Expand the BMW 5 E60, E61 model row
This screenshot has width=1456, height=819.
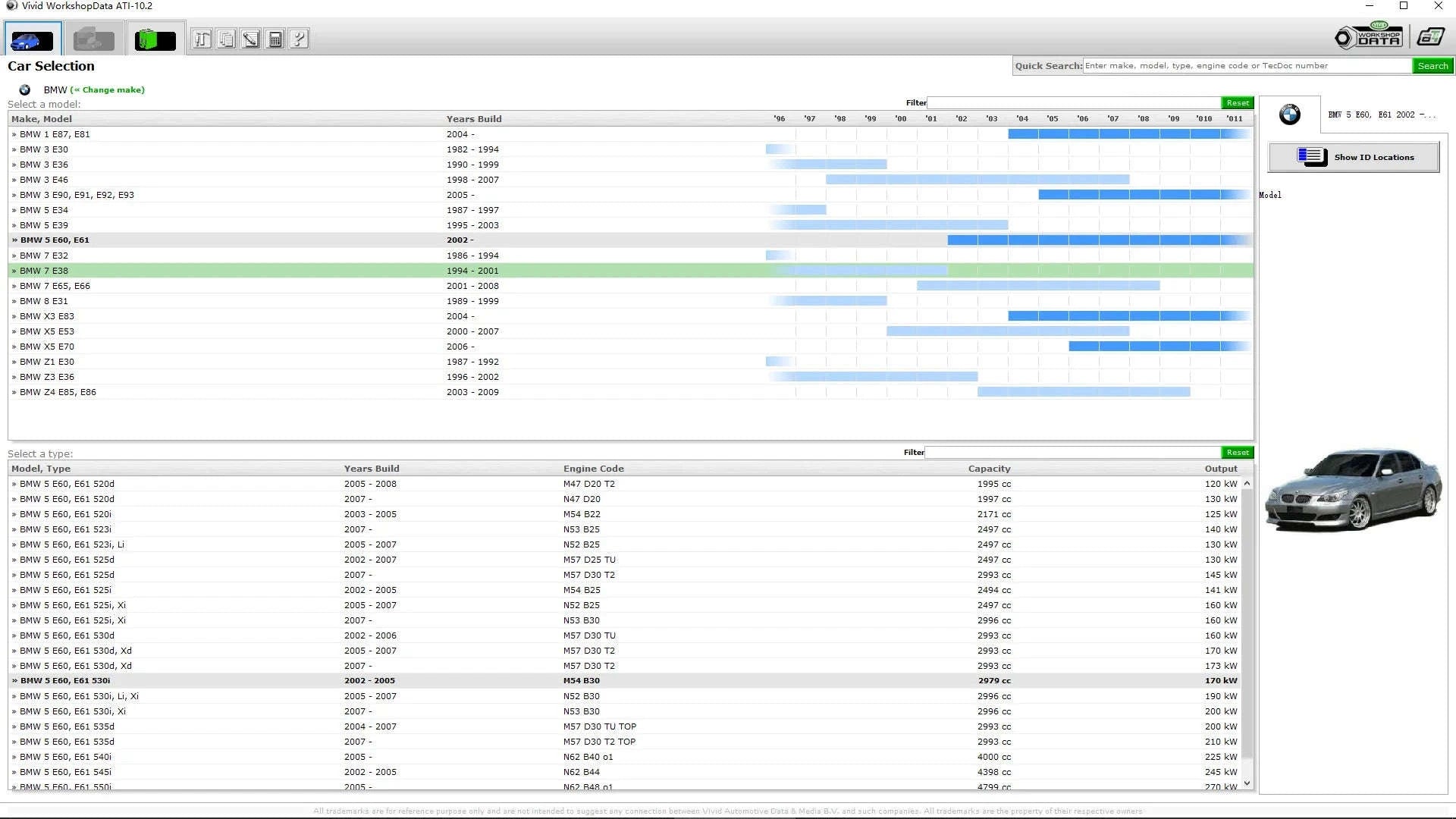pos(53,240)
